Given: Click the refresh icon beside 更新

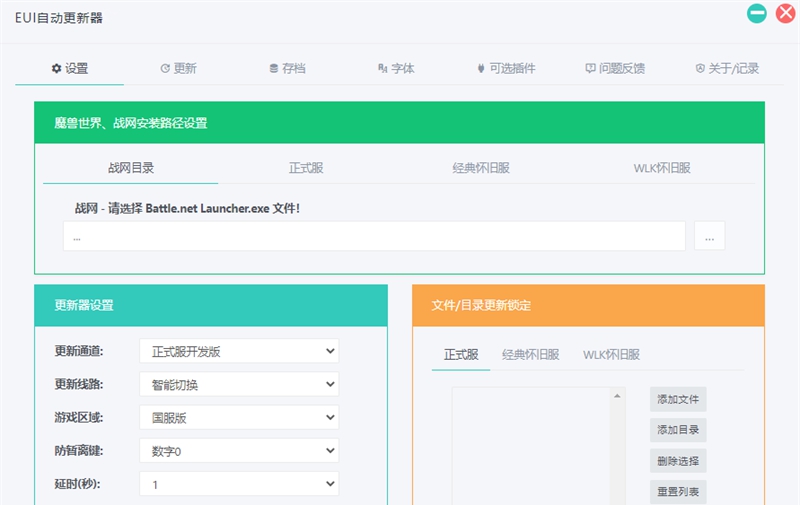Looking at the screenshot, I should (165, 69).
